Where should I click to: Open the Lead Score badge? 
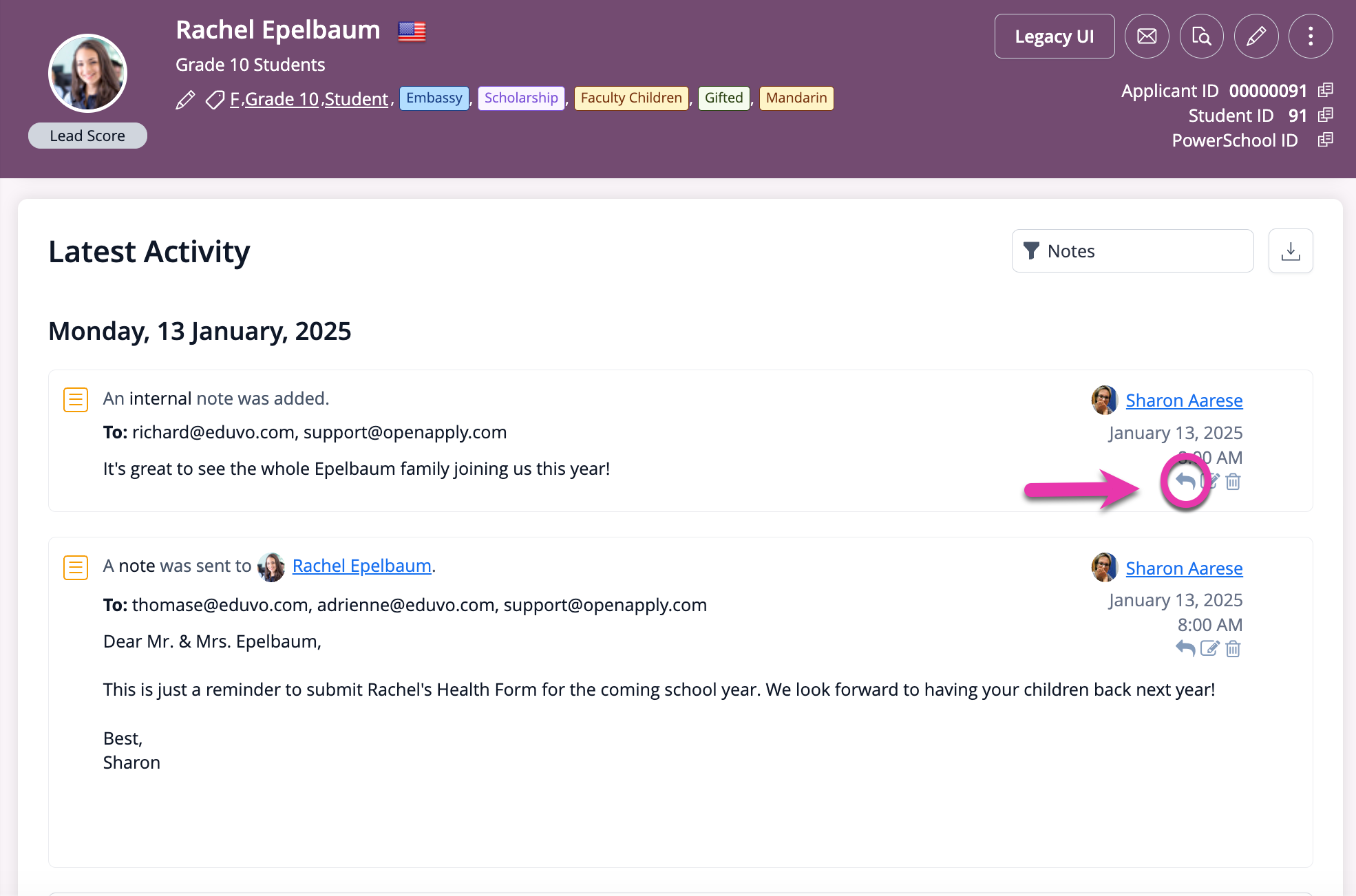pyautogui.click(x=87, y=136)
